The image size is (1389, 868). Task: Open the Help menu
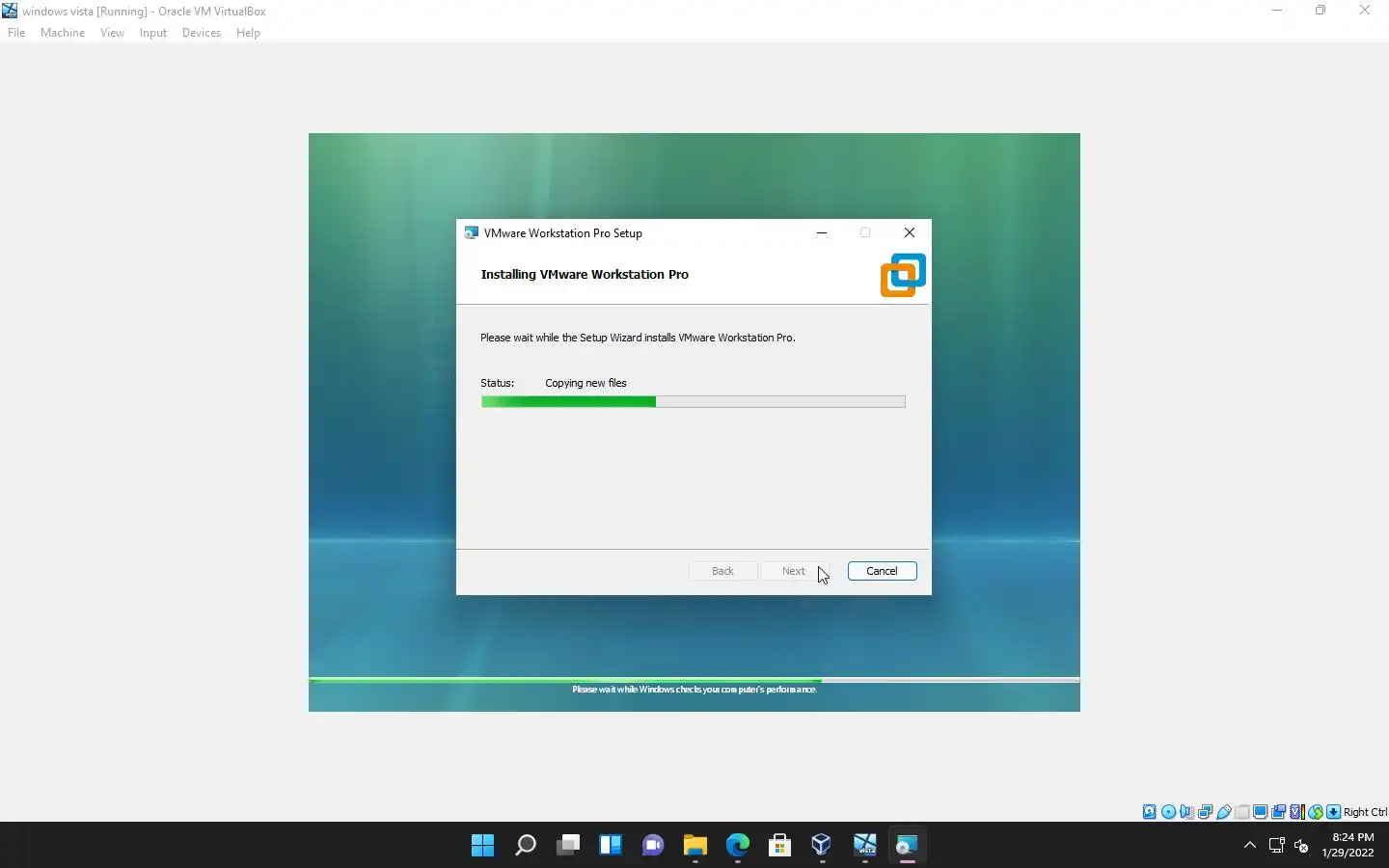click(x=248, y=33)
